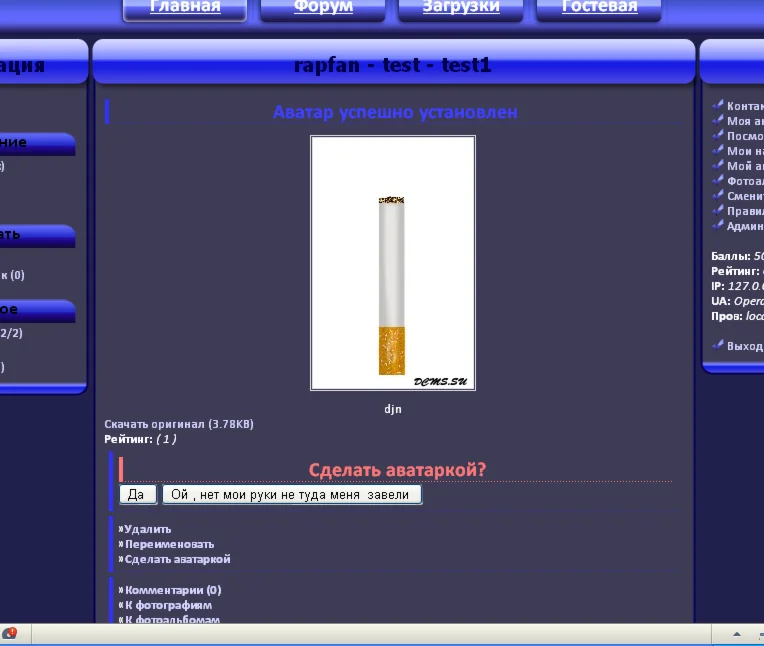Image resolution: width=764 pixels, height=646 pixels.
Task: Click the pin icon beside Посмо… link
Action: click(x=718, y=135)
